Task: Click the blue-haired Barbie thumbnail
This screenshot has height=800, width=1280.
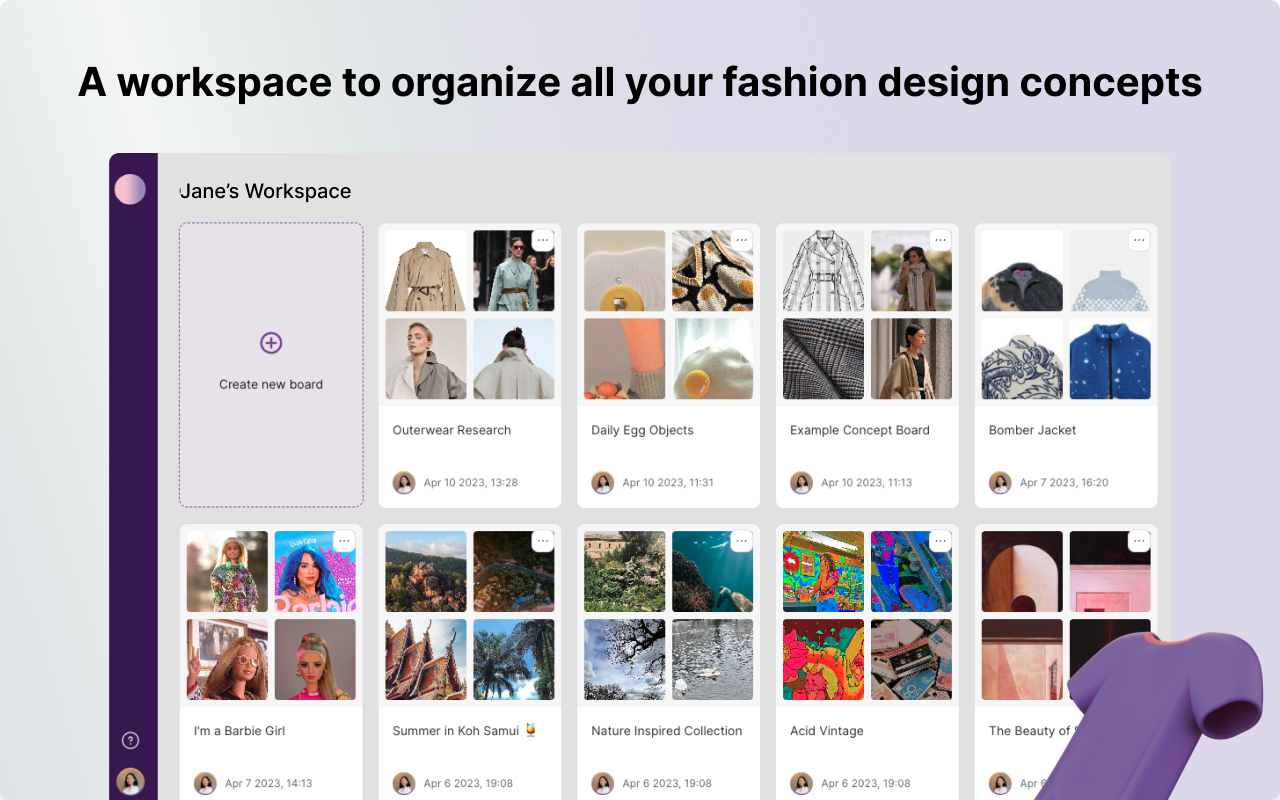Action: (x=315, y=571)
